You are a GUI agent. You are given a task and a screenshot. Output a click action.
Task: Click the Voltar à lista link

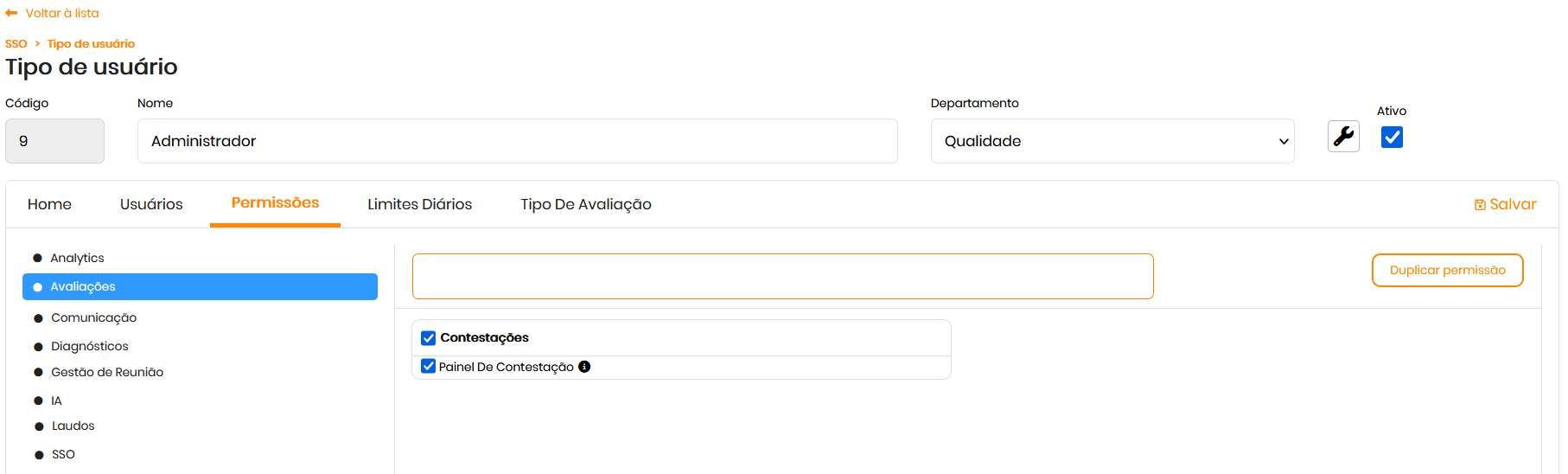(x=62, y=13)
